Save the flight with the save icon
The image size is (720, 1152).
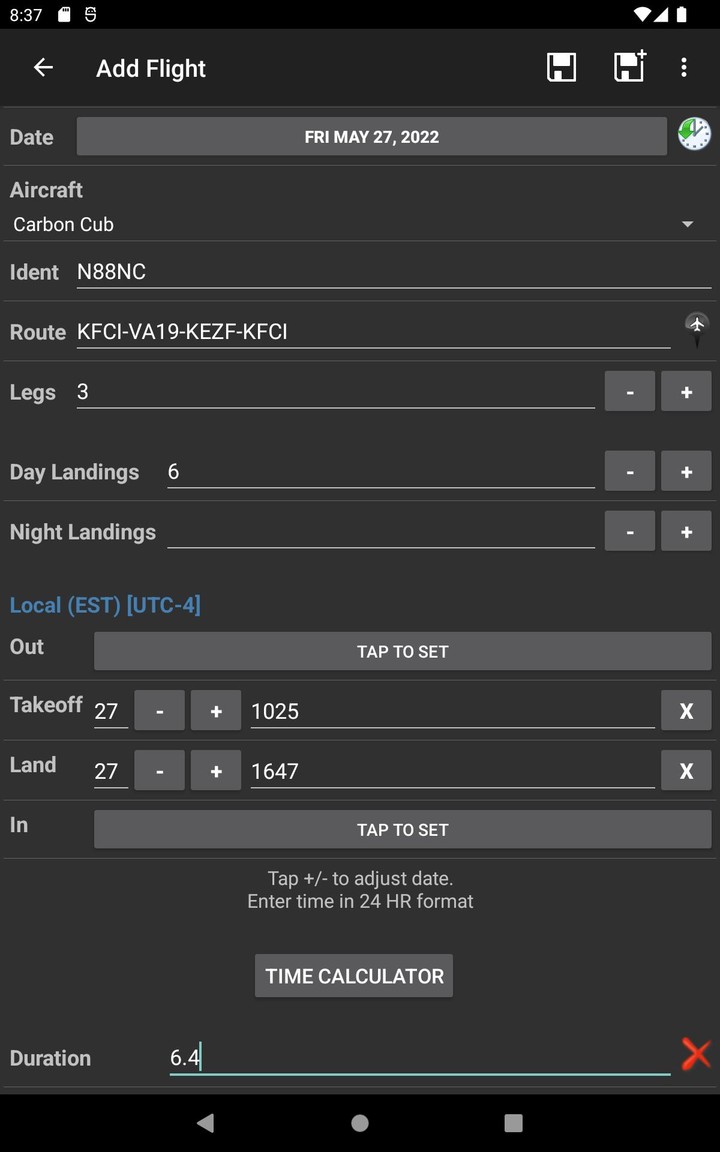pos(561,67)
